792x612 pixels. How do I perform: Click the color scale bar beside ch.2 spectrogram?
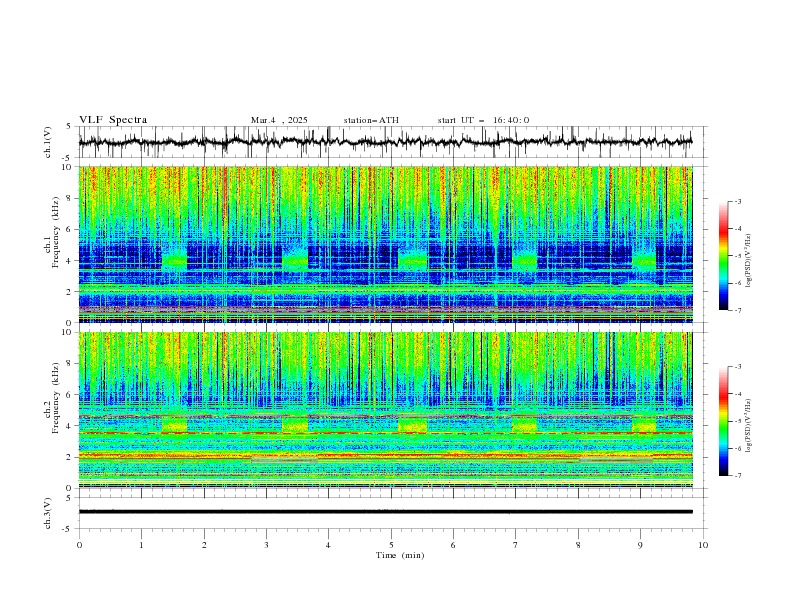723,421
